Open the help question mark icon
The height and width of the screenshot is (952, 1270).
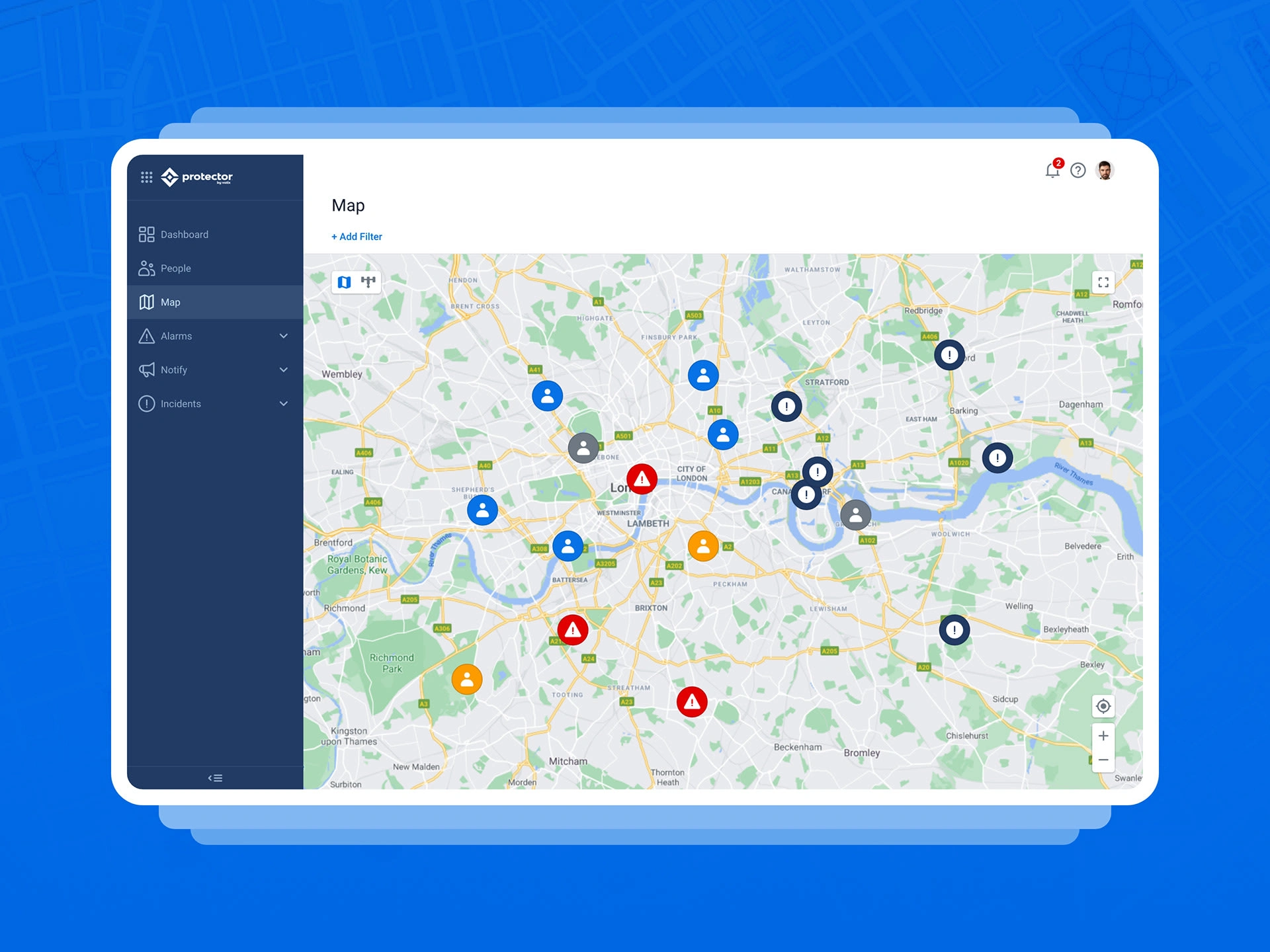[x=1078, y=171]
